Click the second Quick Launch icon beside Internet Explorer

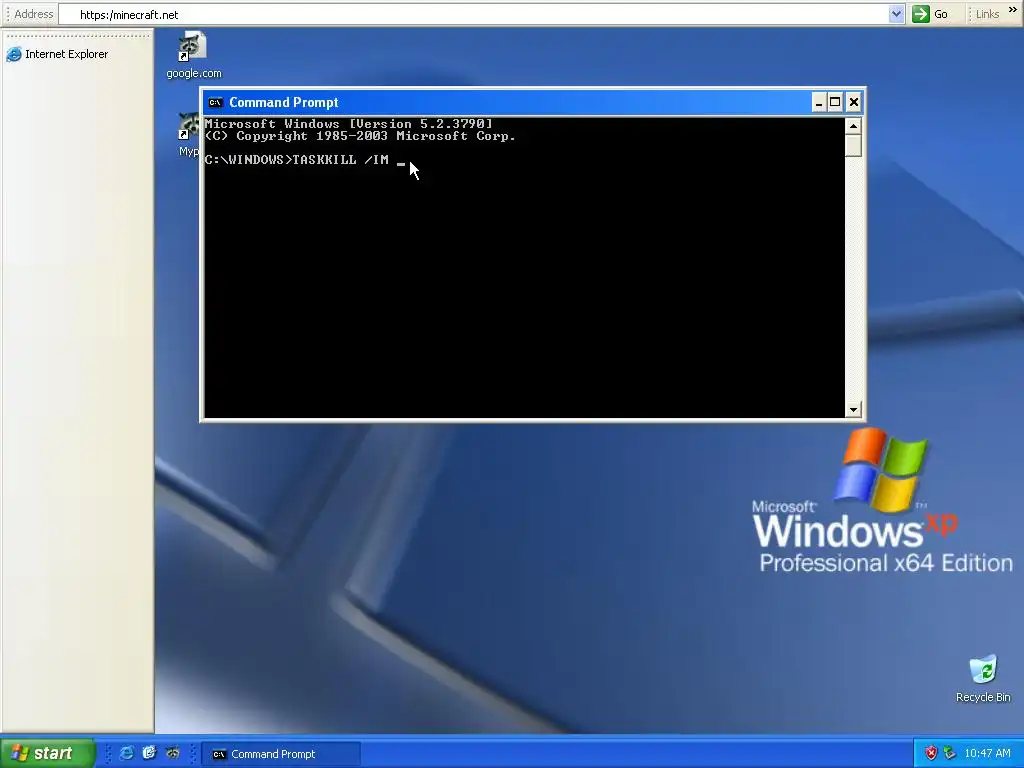coord(150,754)
